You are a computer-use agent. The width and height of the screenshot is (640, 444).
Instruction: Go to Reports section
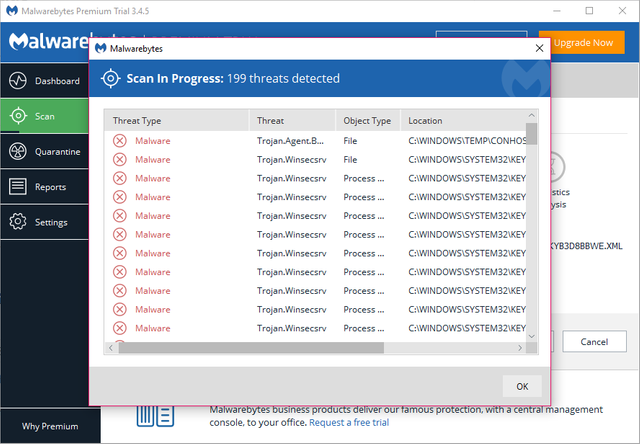[x=44, y=187]
